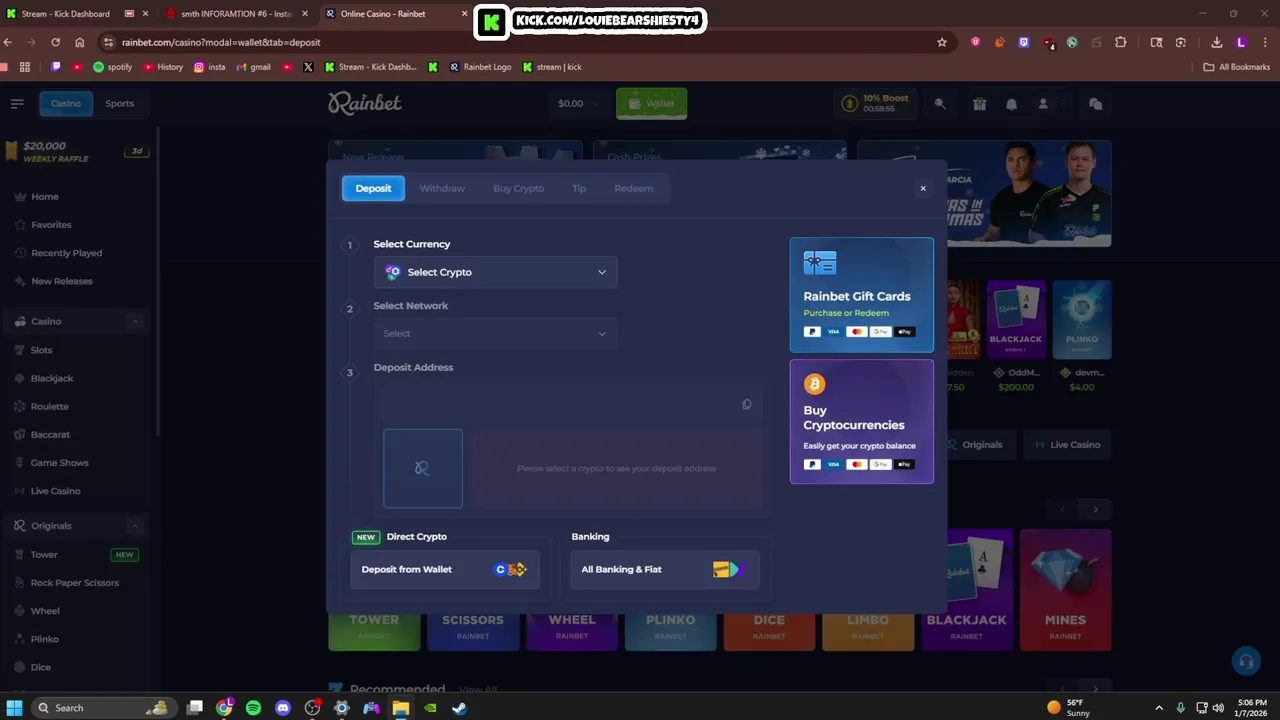This screenshot has height=720, width=1280.
Task: Open spotify bookmark in bookmarks bar
Action: (112, 67)
